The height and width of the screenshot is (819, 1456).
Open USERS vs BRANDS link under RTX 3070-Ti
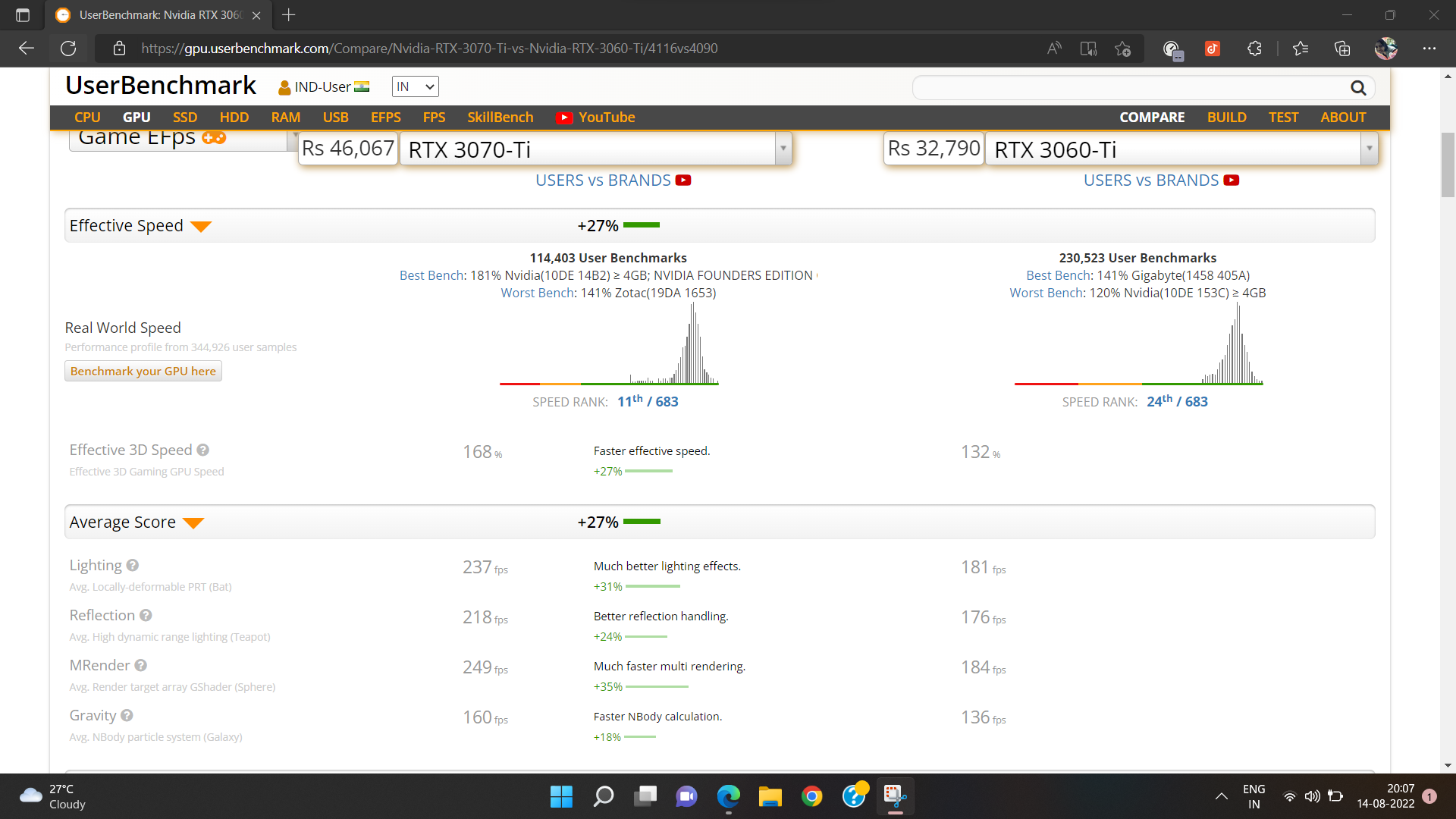point(604,180)
